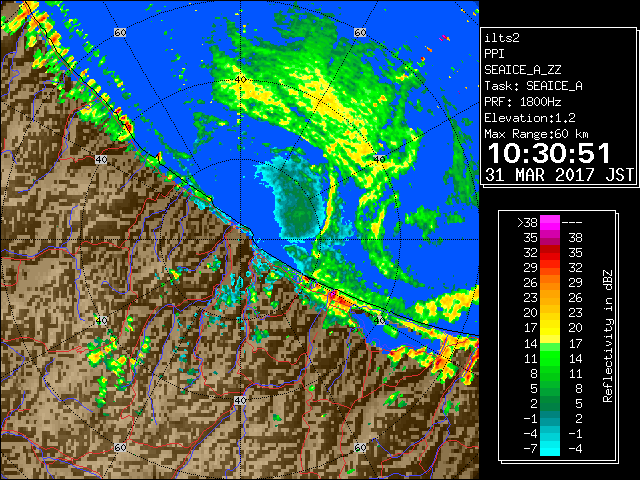
Task: Click the "Reflectivity in dBZ" legend title
Action: [x=608, y=336]
